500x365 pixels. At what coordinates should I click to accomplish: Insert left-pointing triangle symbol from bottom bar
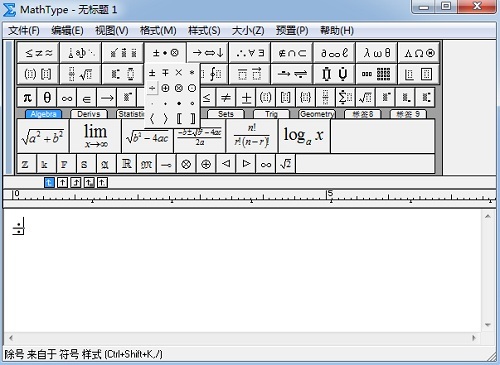click(226, 164)
